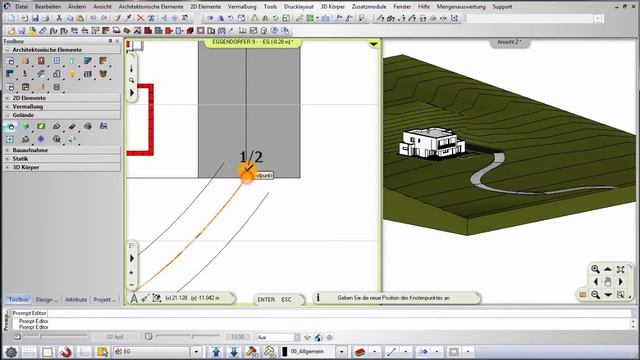Image resolution: width=640 pixels, height=360 pixels.
Task: Collapse the Architektonische Elemente section
Action: [x=7, y=50]
